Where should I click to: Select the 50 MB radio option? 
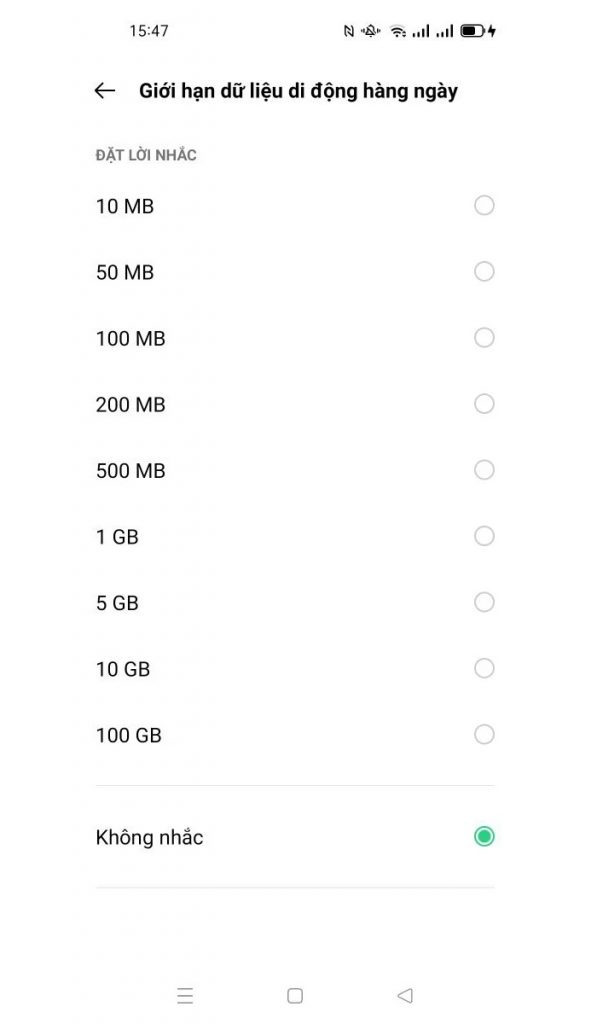484,272
